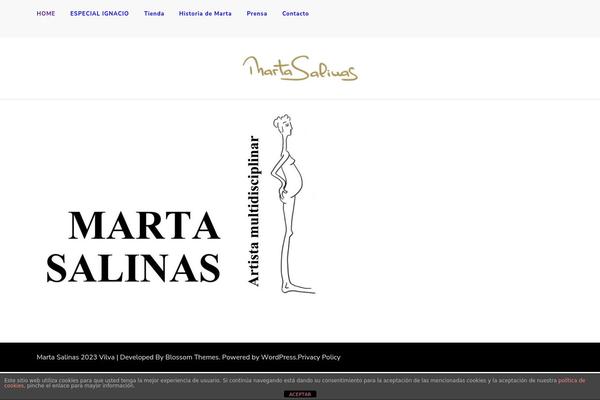This screenshot has width=600, height=400.
Task: Click the 'Marta Salinas 2023 Vilva' footer text
Action: click(x=75, y=357)
